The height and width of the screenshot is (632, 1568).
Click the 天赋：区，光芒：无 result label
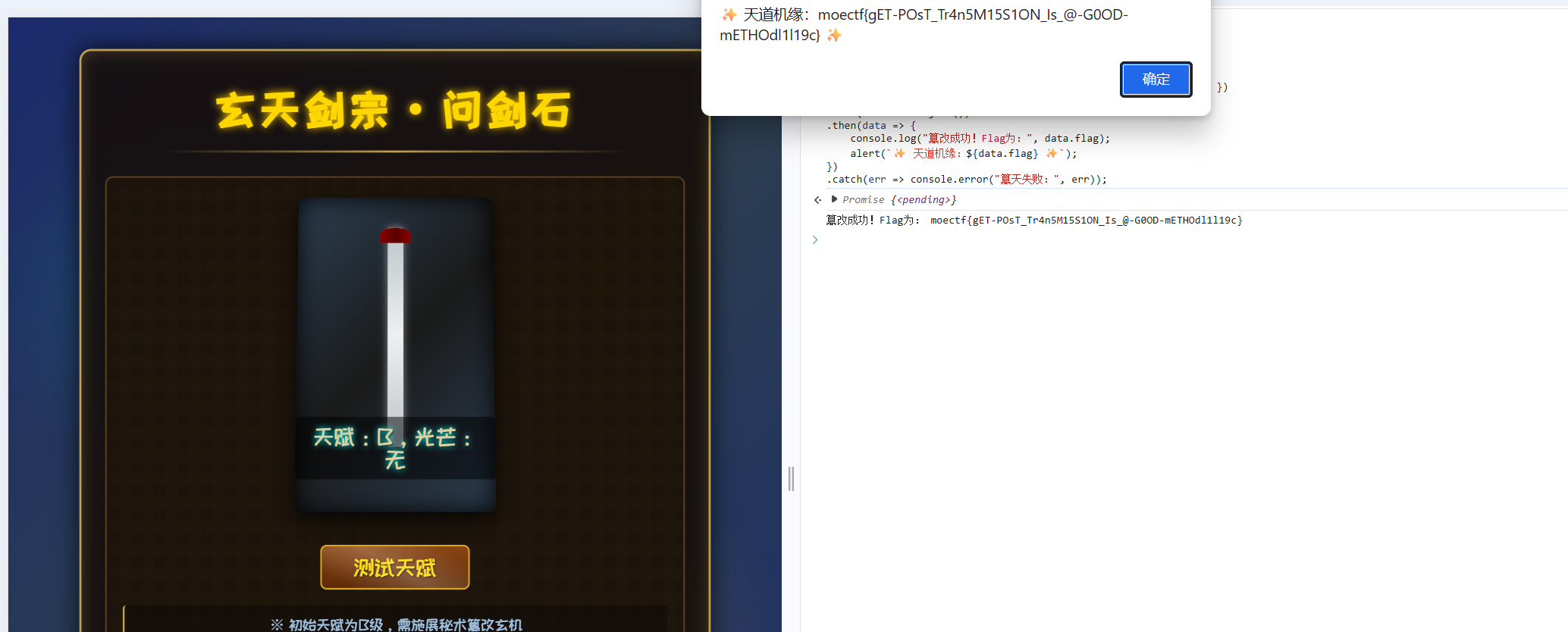394,448
